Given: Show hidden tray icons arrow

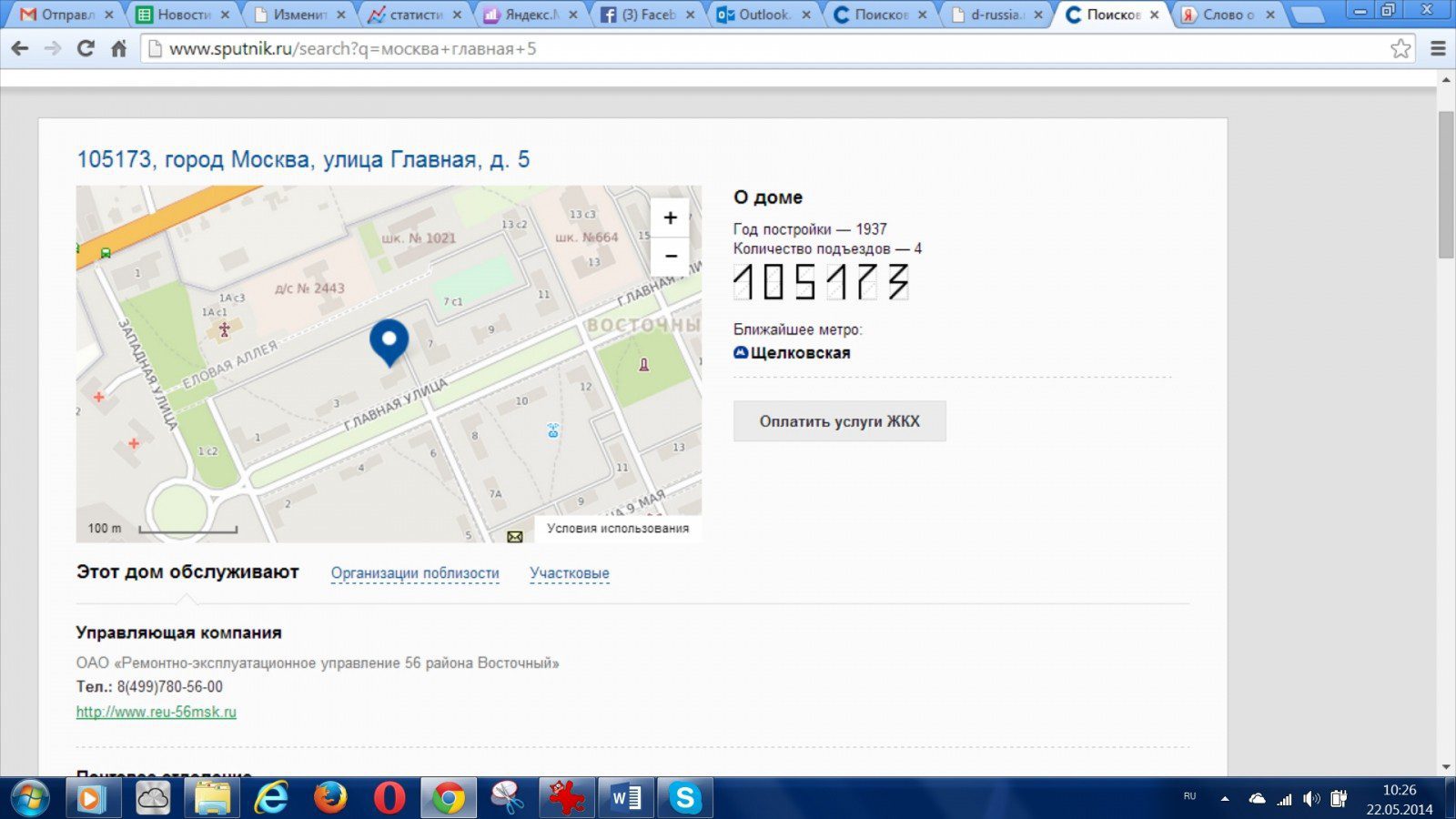Looking at the screenshot, I should click(1225, 799).
